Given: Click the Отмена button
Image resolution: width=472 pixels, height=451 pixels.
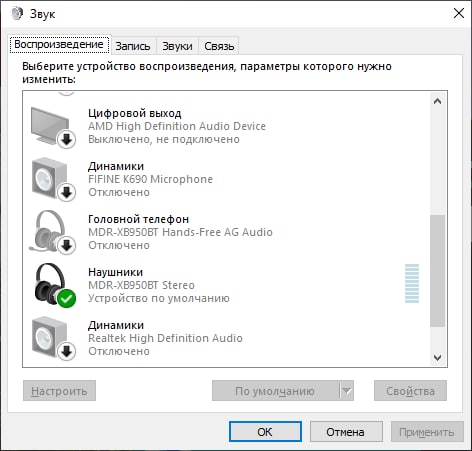Looking at the screenshot, I should [346, 432].
